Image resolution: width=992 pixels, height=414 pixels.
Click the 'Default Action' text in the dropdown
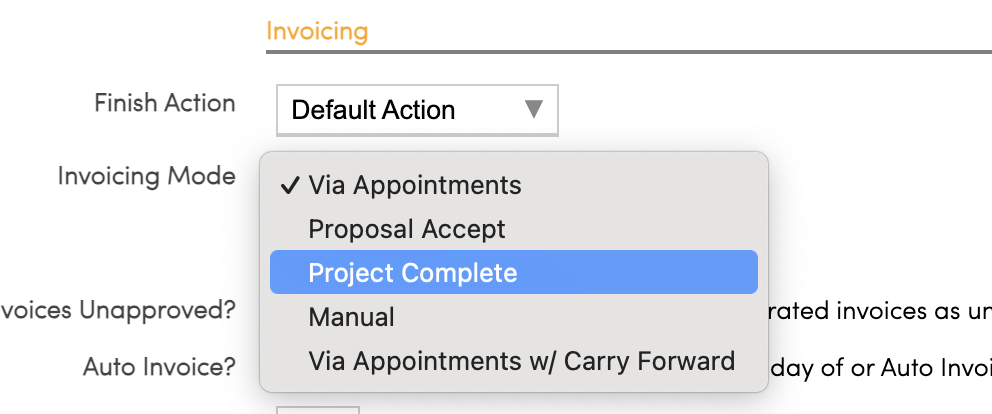373,110
